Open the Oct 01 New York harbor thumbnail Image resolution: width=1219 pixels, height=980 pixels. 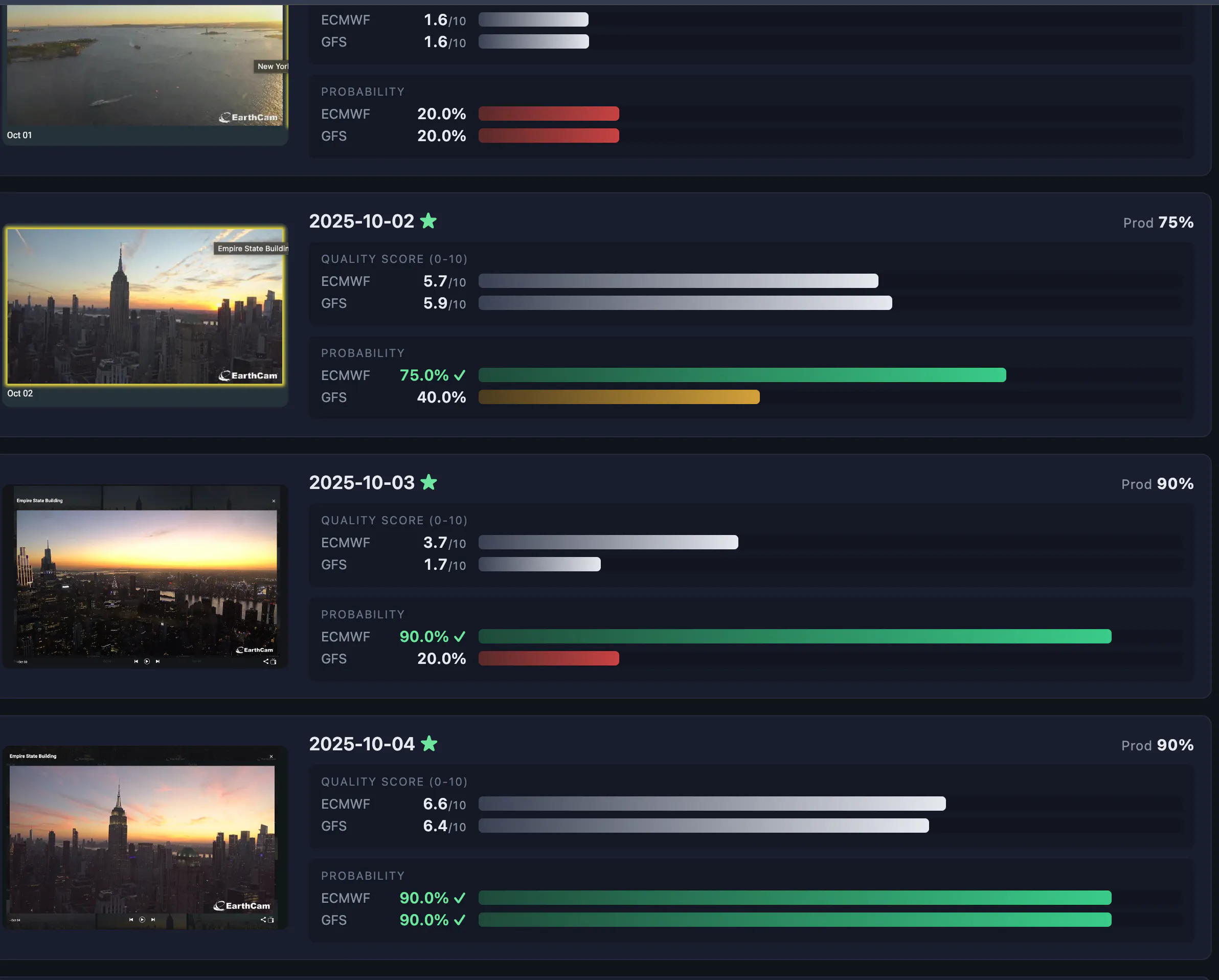tap(145, 65)
